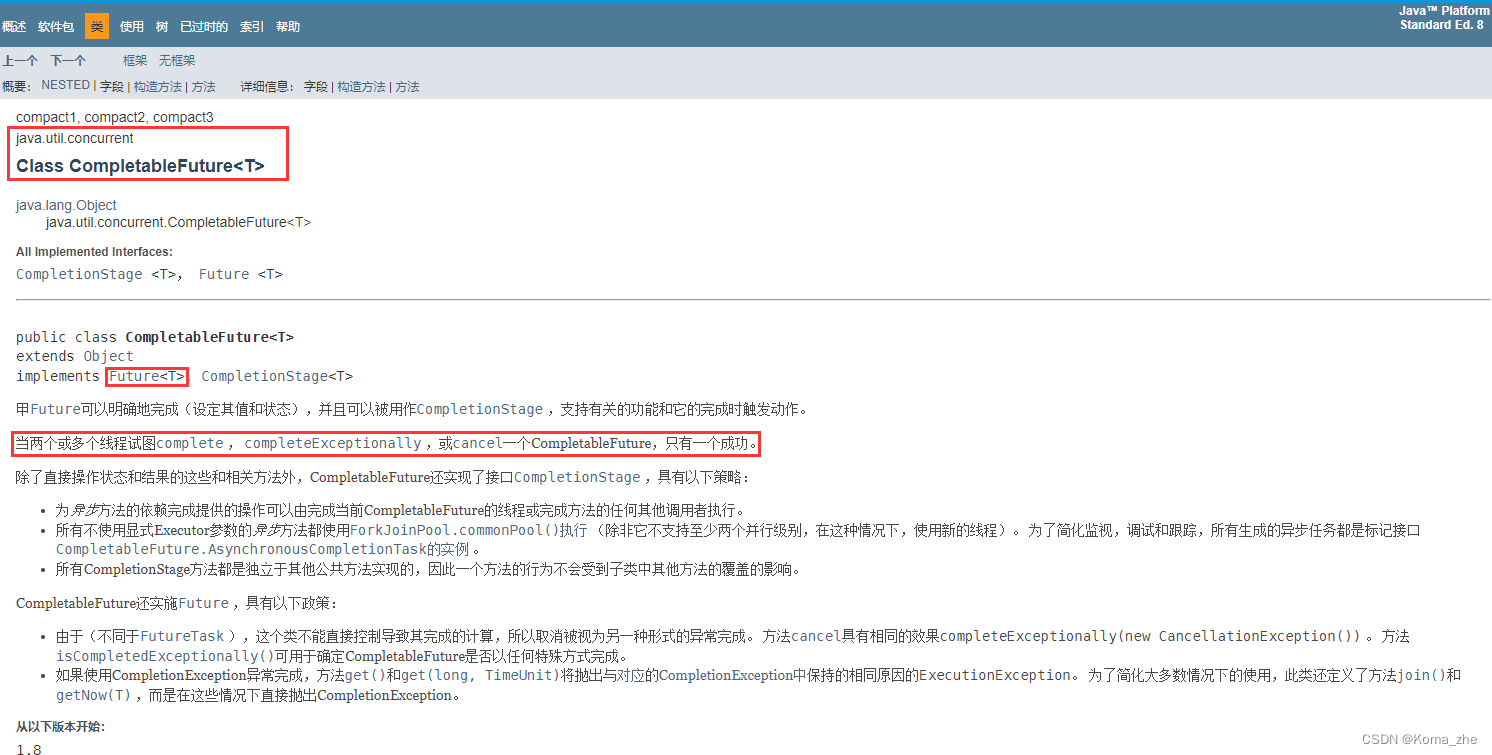Open the Object link after extends
Screen dimensions: 1492x755
tap(108, 356)
